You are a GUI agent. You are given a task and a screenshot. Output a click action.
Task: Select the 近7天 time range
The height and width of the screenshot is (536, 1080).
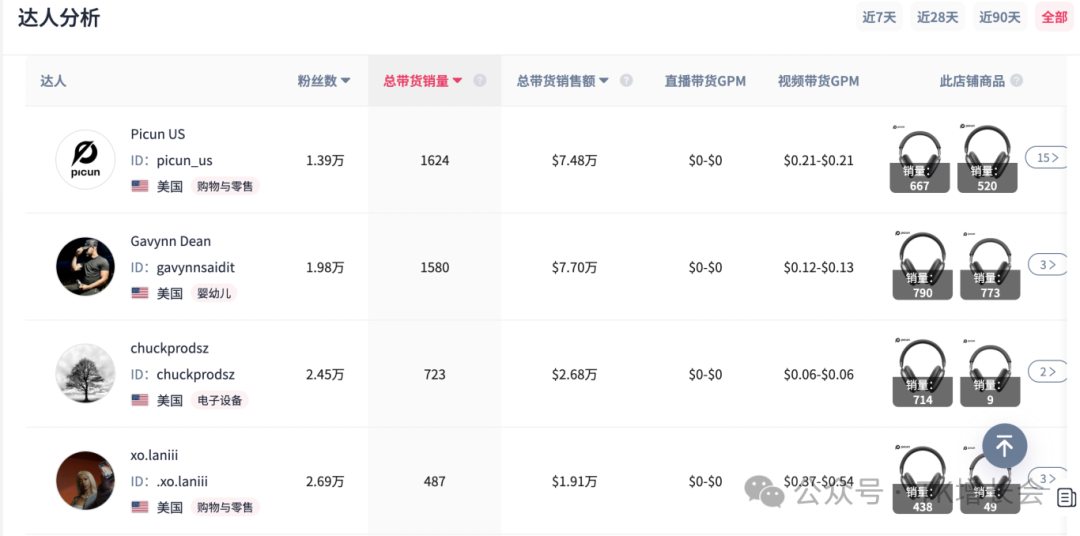[x=879, y=17]
